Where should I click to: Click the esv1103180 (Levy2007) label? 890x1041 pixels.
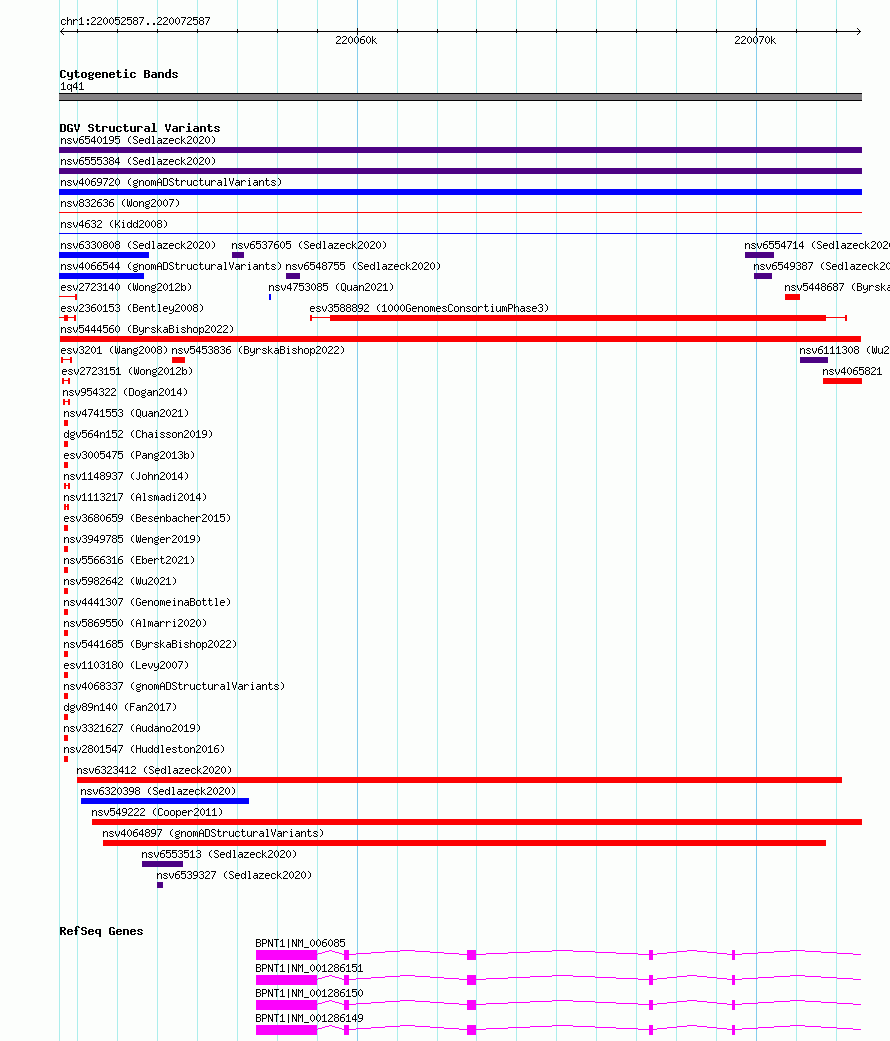(126, 666)
